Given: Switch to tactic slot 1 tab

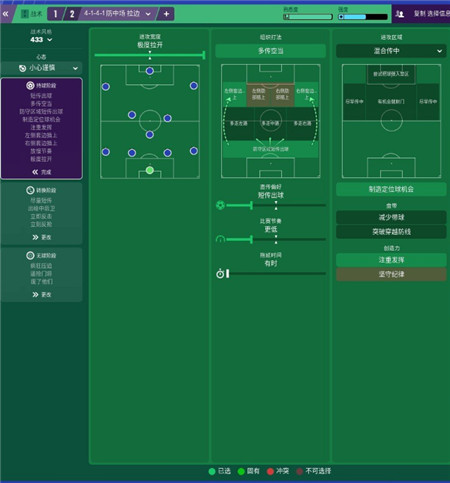Looking at the screenshot, I should coord(55,14).
